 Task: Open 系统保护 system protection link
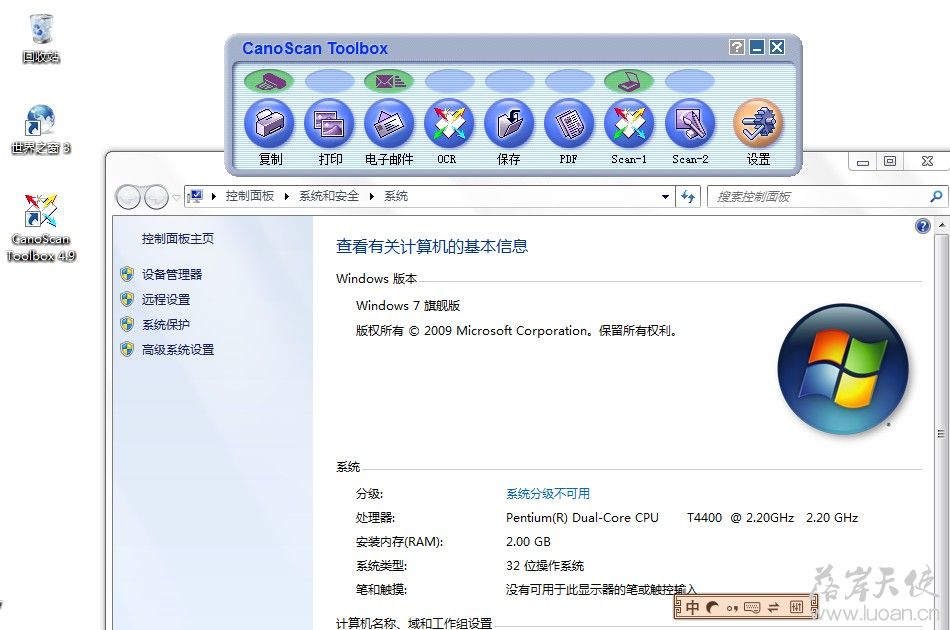pyautogui.click(x=165, y=325)
